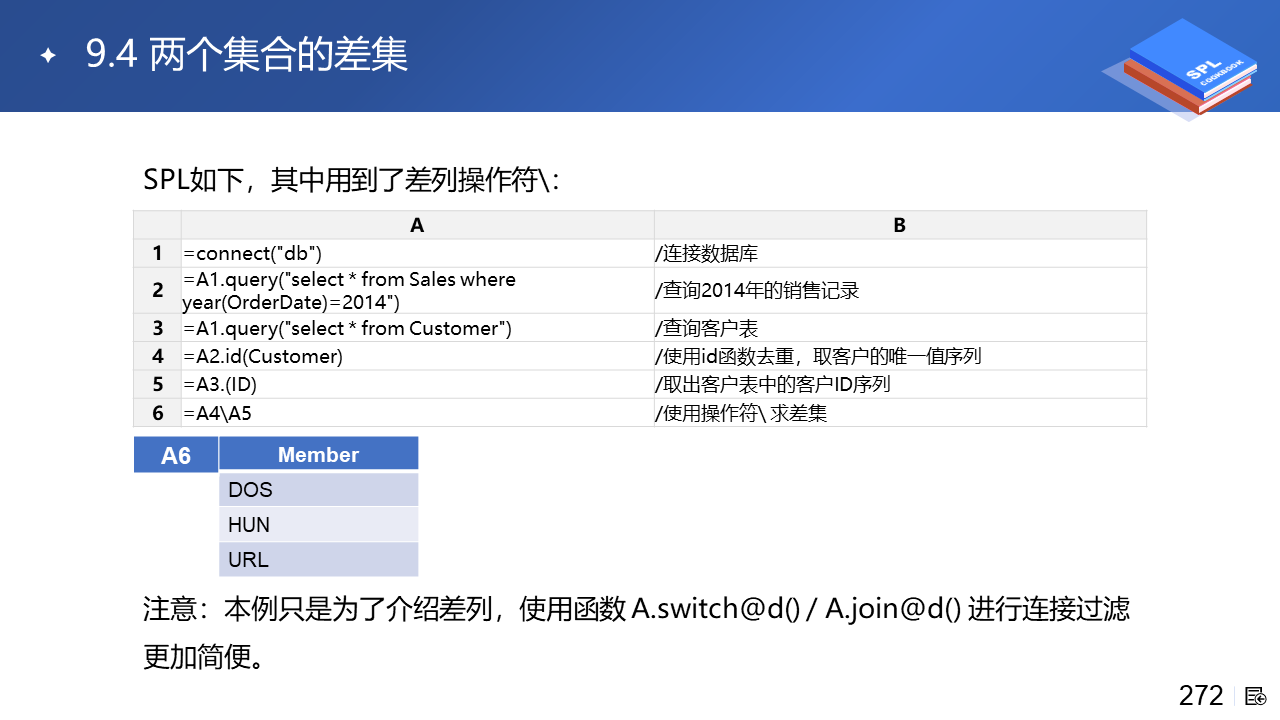
Task: Click the =A2.id(Customer) cell
Action: tap(417, 356)
